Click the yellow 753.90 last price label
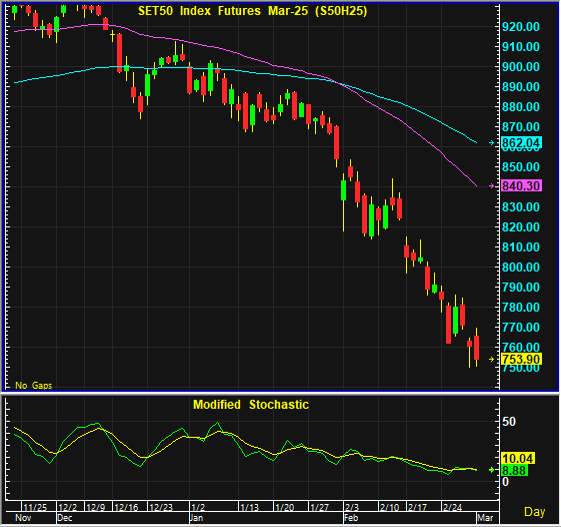 click(521, 359)
